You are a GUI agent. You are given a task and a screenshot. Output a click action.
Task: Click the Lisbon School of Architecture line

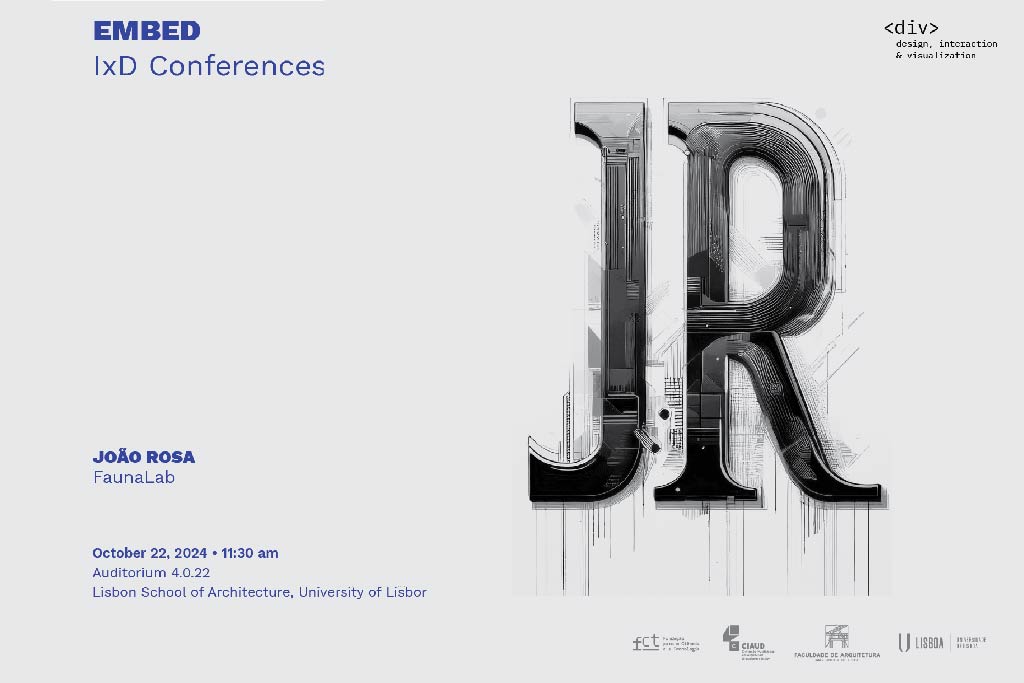point(259,592)
